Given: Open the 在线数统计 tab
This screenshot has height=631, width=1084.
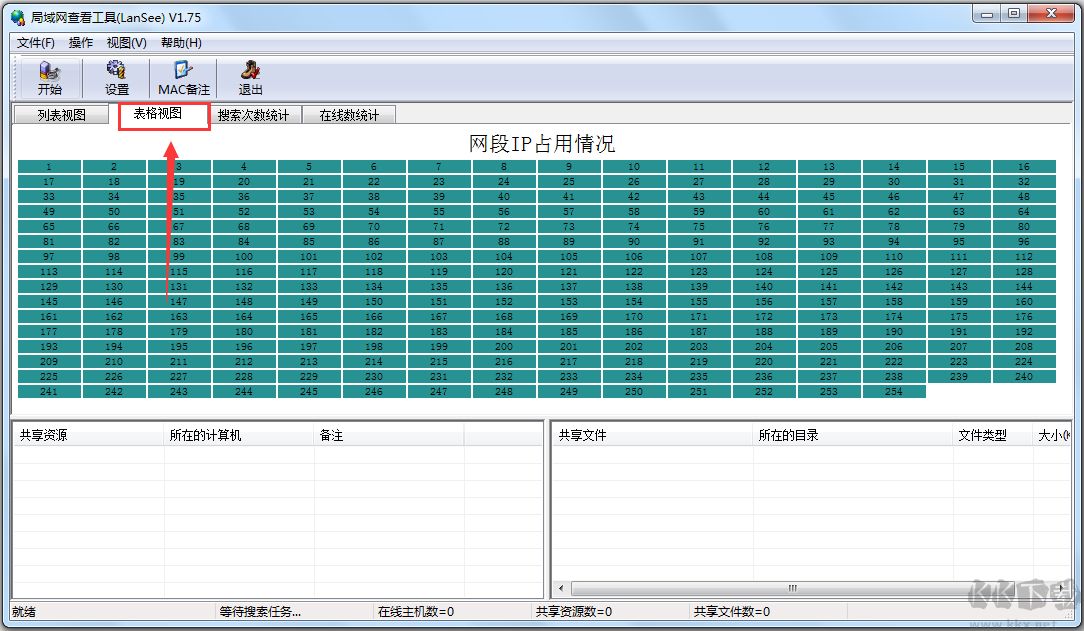Looking at the screenshot, I should click(349, 115).
